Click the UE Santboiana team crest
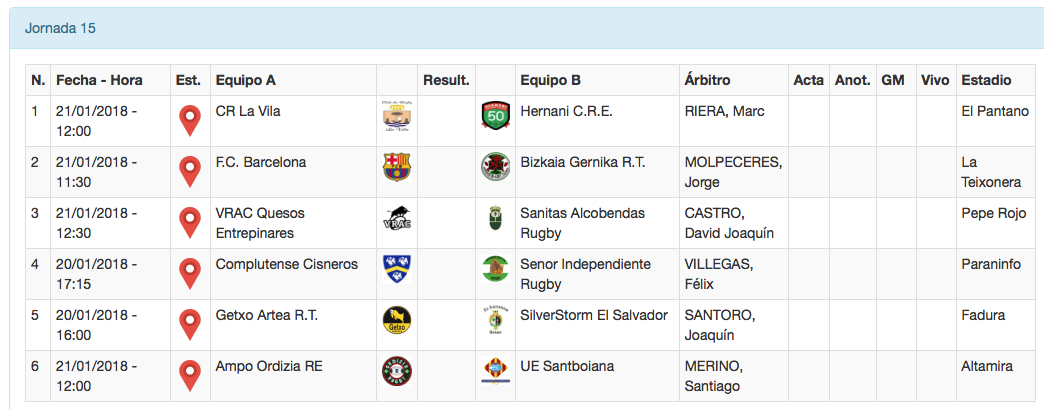This screenshot has height=410, width=1044. 496,371
